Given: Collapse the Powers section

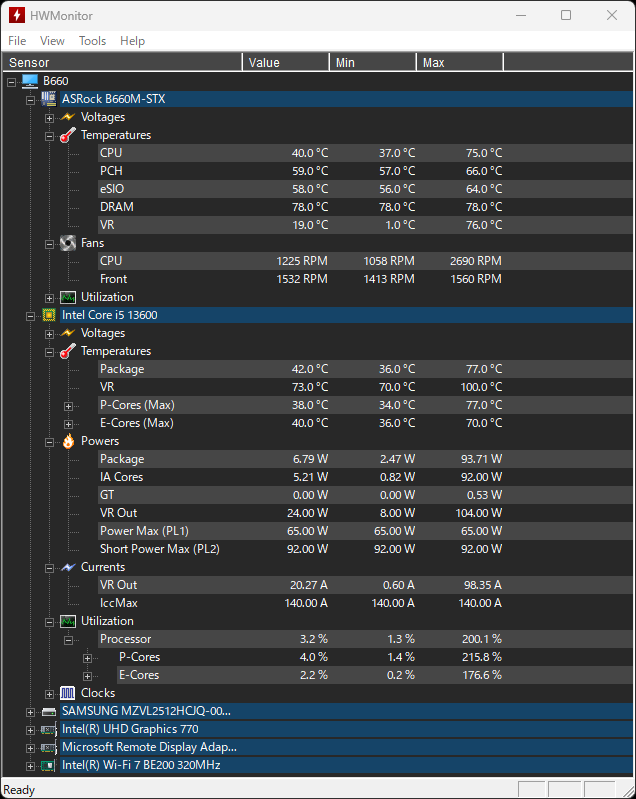Looking at the screenshot, I should pos(49,442).
